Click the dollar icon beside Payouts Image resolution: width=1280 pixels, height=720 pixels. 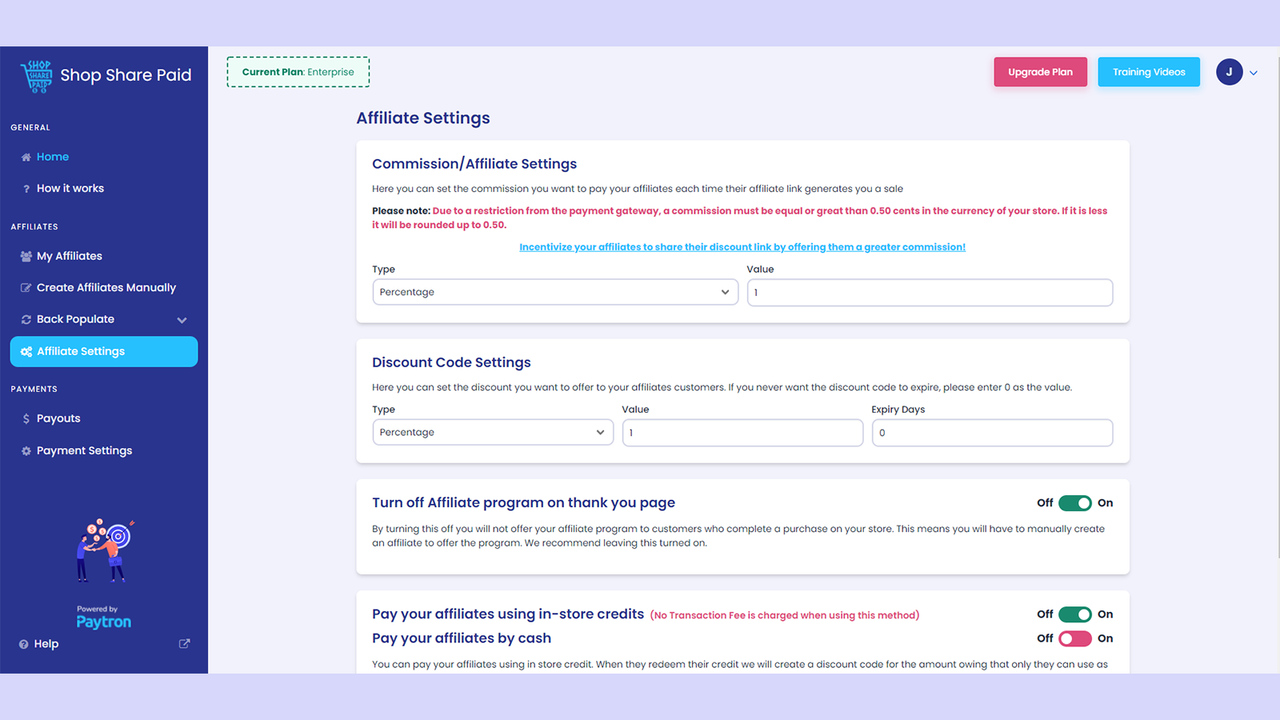click(26, 419)
